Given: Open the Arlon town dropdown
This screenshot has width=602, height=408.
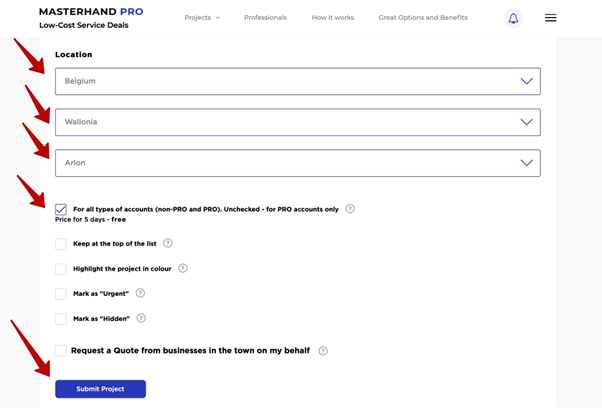Looking at the screenshot, I should pos(298,163).
